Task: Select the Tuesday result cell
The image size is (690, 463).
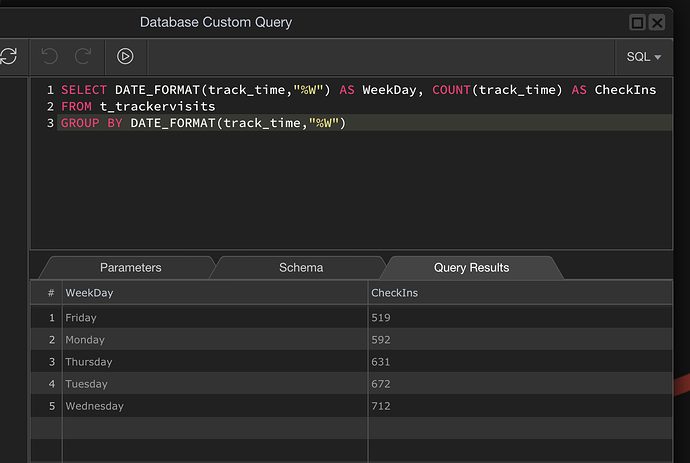Action: 215,383
